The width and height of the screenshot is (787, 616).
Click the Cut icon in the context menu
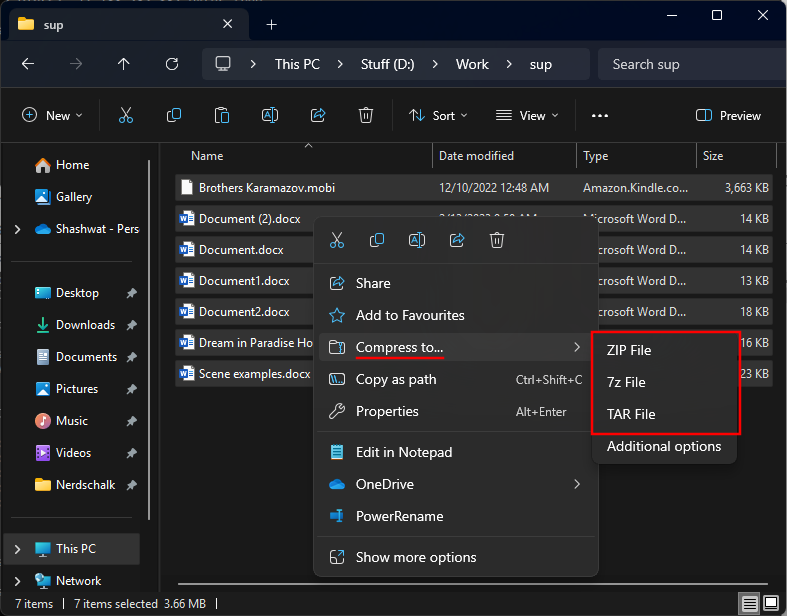click(x=337, y=240)
